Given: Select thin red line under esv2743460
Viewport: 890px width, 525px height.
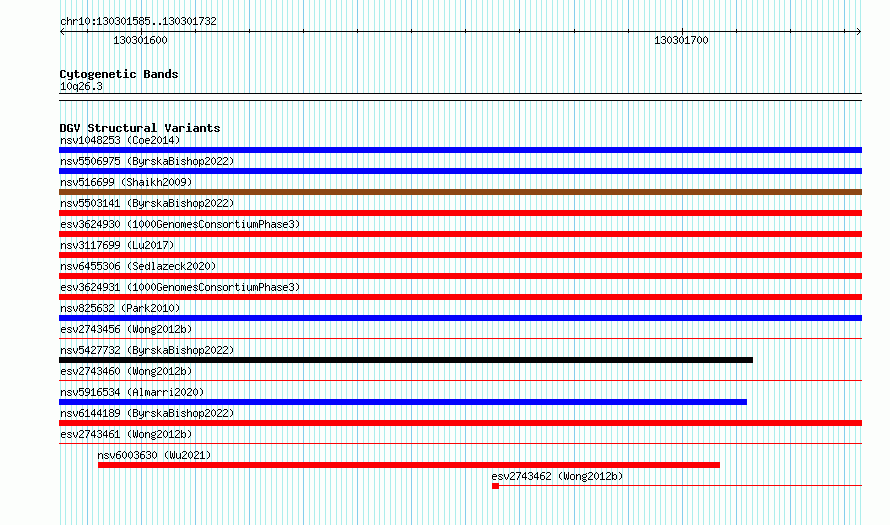Looking at the screenshot, I should click(x=460, y=381).
